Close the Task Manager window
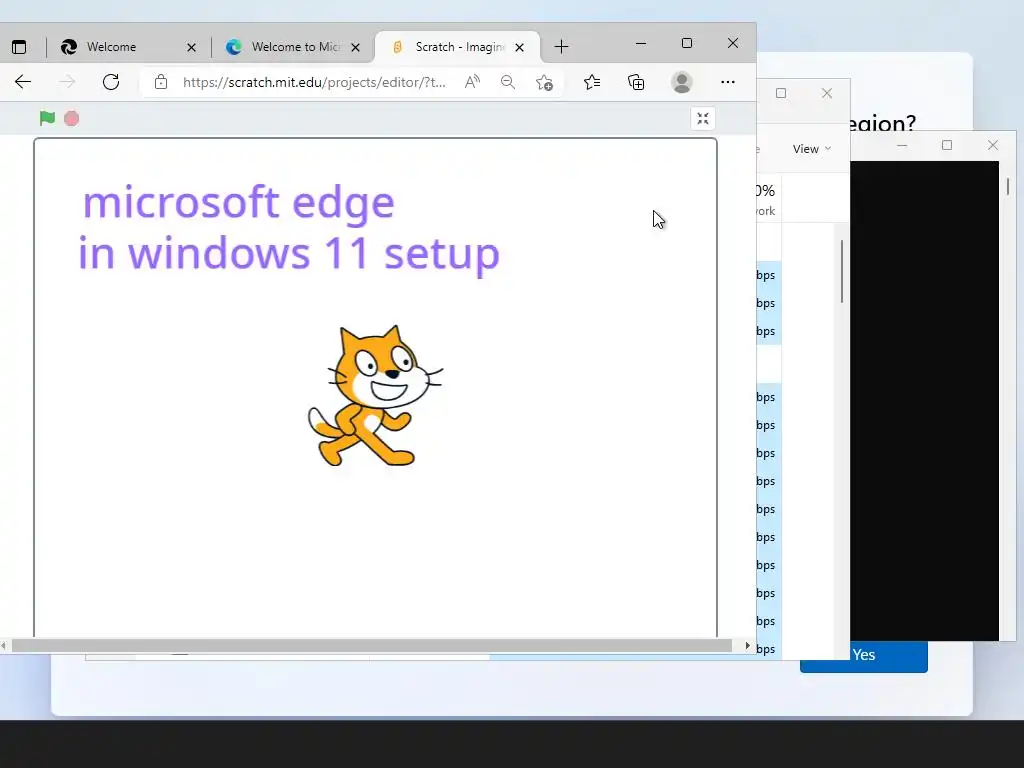Image resolution: width=1024 pixels, height=768 pixels. click(x=827, y=93)
